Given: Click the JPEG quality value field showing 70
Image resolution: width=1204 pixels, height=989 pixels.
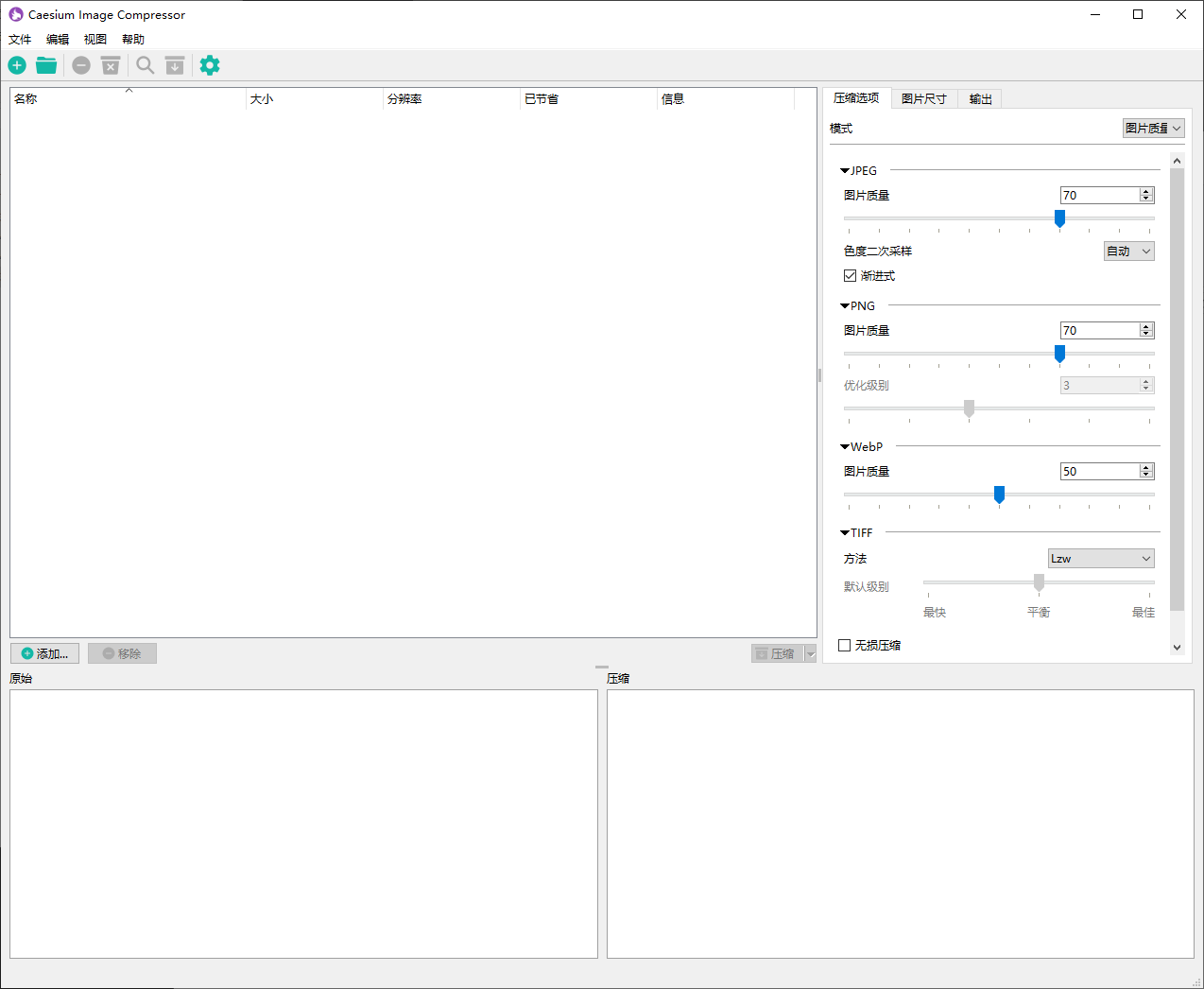Looking at the screenshot, I should click(1099, 196).
